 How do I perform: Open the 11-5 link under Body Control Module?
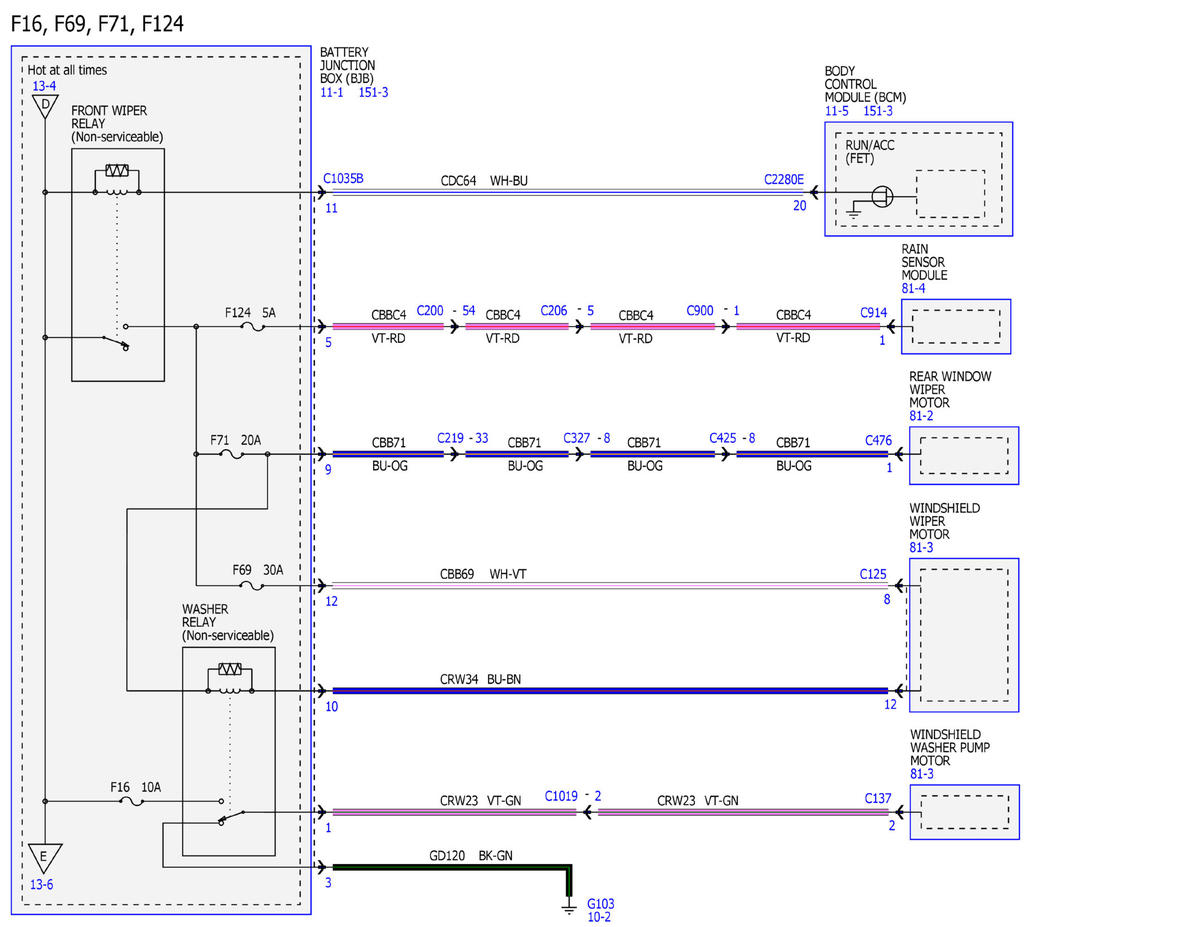tap(837, 111)
